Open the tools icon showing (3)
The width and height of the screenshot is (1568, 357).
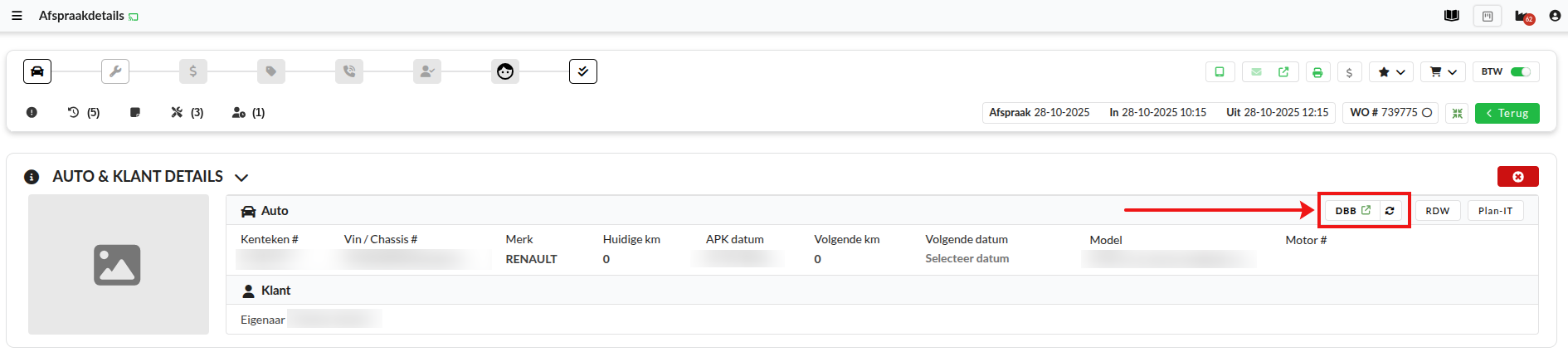[187, 112]
